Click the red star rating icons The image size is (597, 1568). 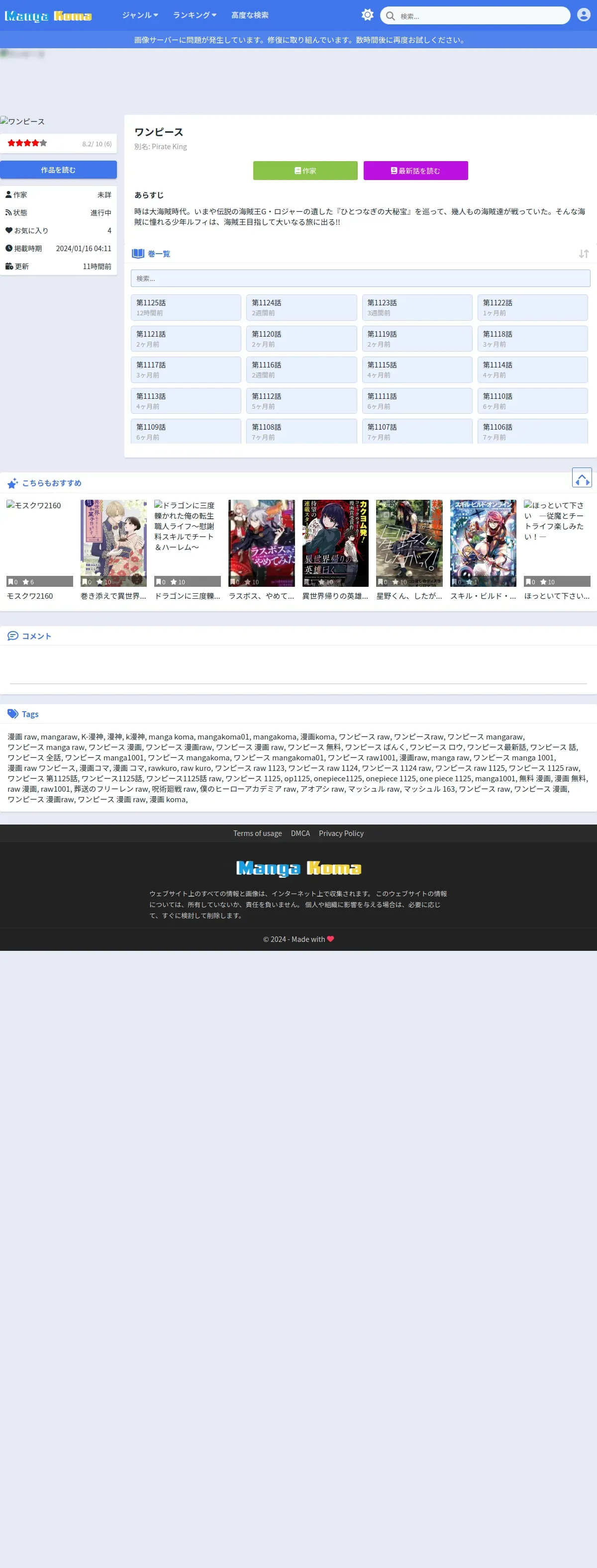[x=27, y=143]
